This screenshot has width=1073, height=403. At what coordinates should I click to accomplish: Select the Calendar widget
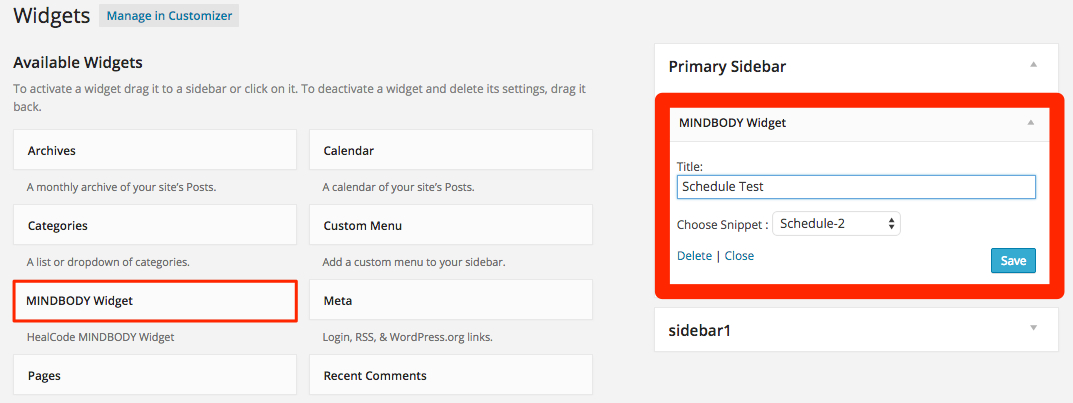click(451, 151)
